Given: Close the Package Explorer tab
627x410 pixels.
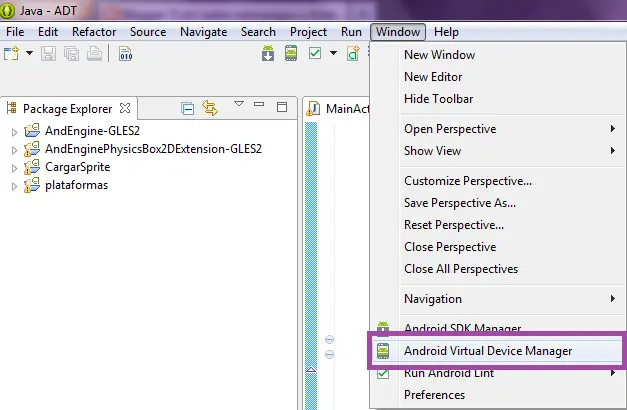Looking at the screenshot, I should 125,108.
